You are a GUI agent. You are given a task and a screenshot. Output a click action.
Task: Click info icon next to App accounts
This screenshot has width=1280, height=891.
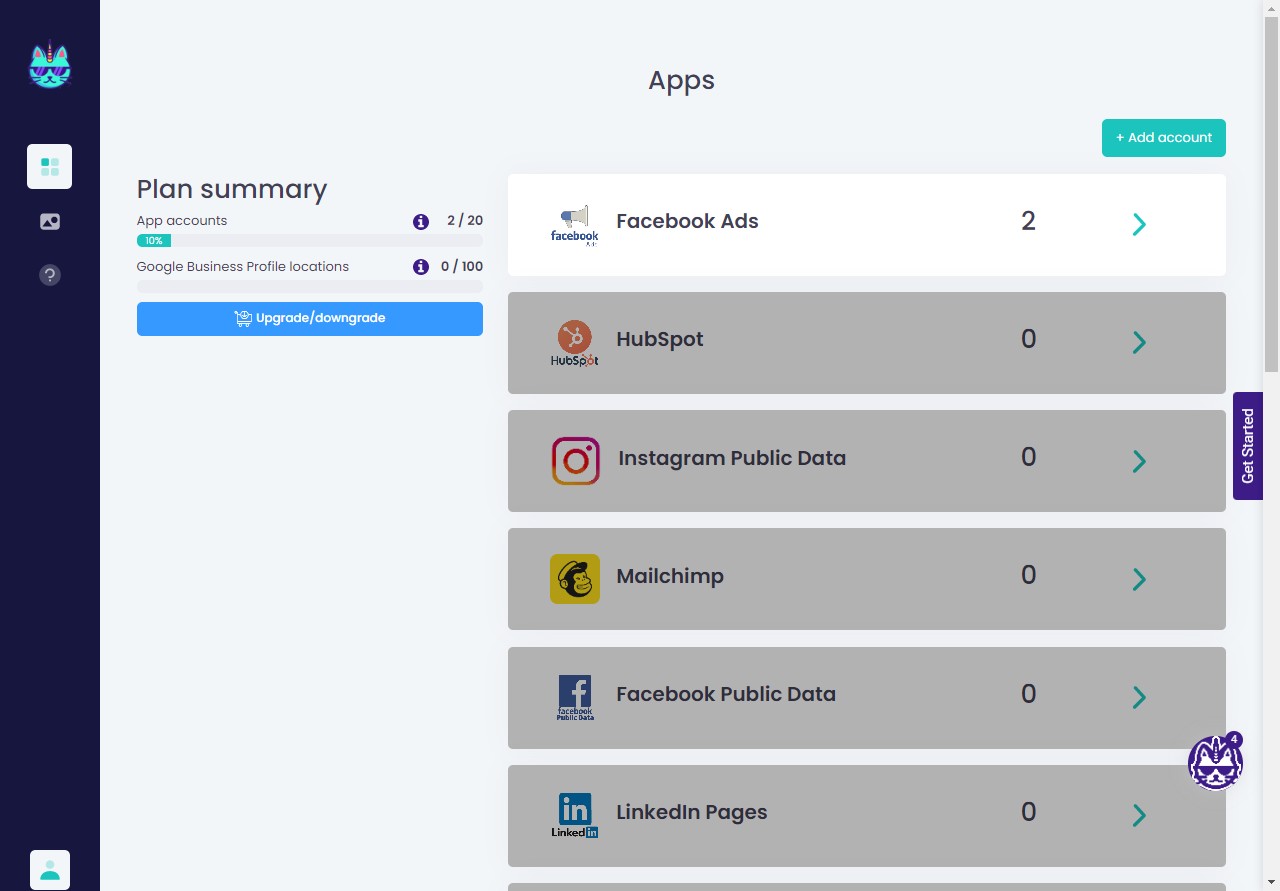(x=421, y=221)
